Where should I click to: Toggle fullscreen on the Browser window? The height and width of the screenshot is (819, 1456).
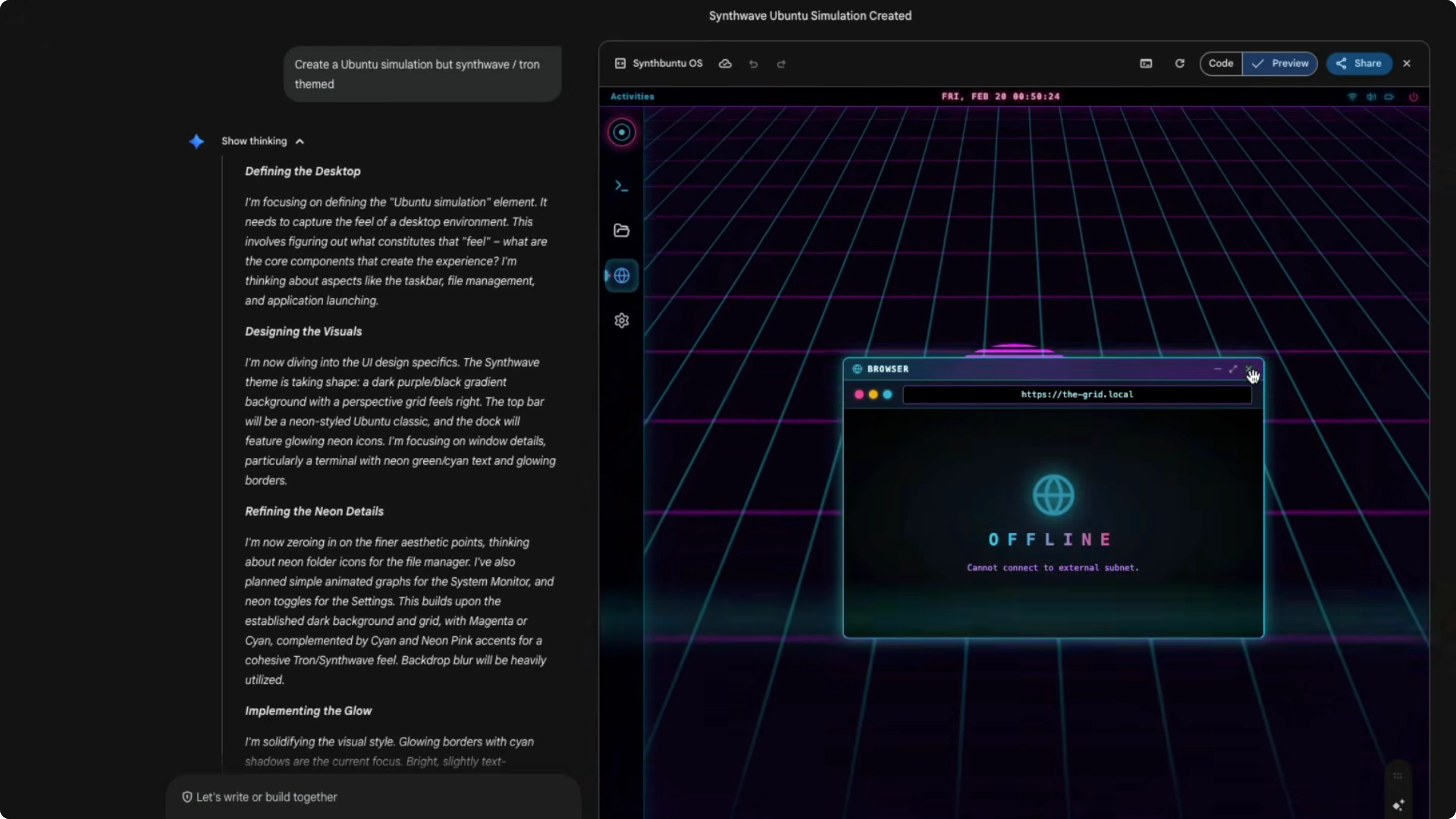[x=1233, y=369]
